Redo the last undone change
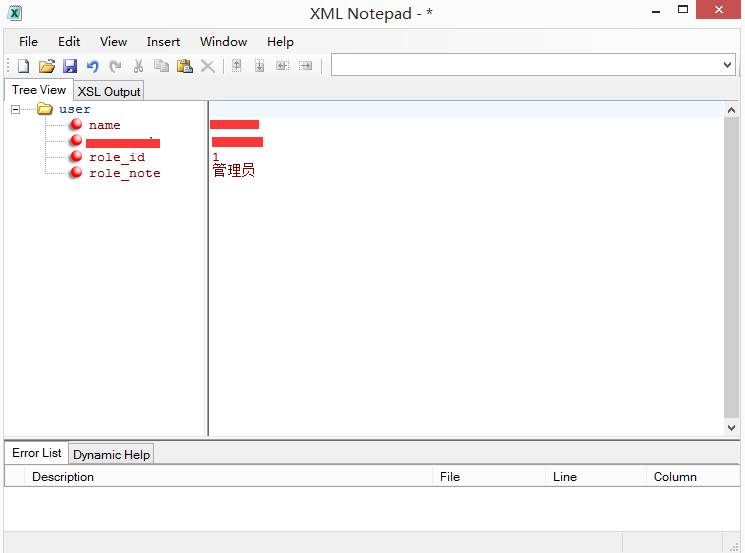This screenshot has height=553, width=745. pyautogui.click(x=115, y=66)
